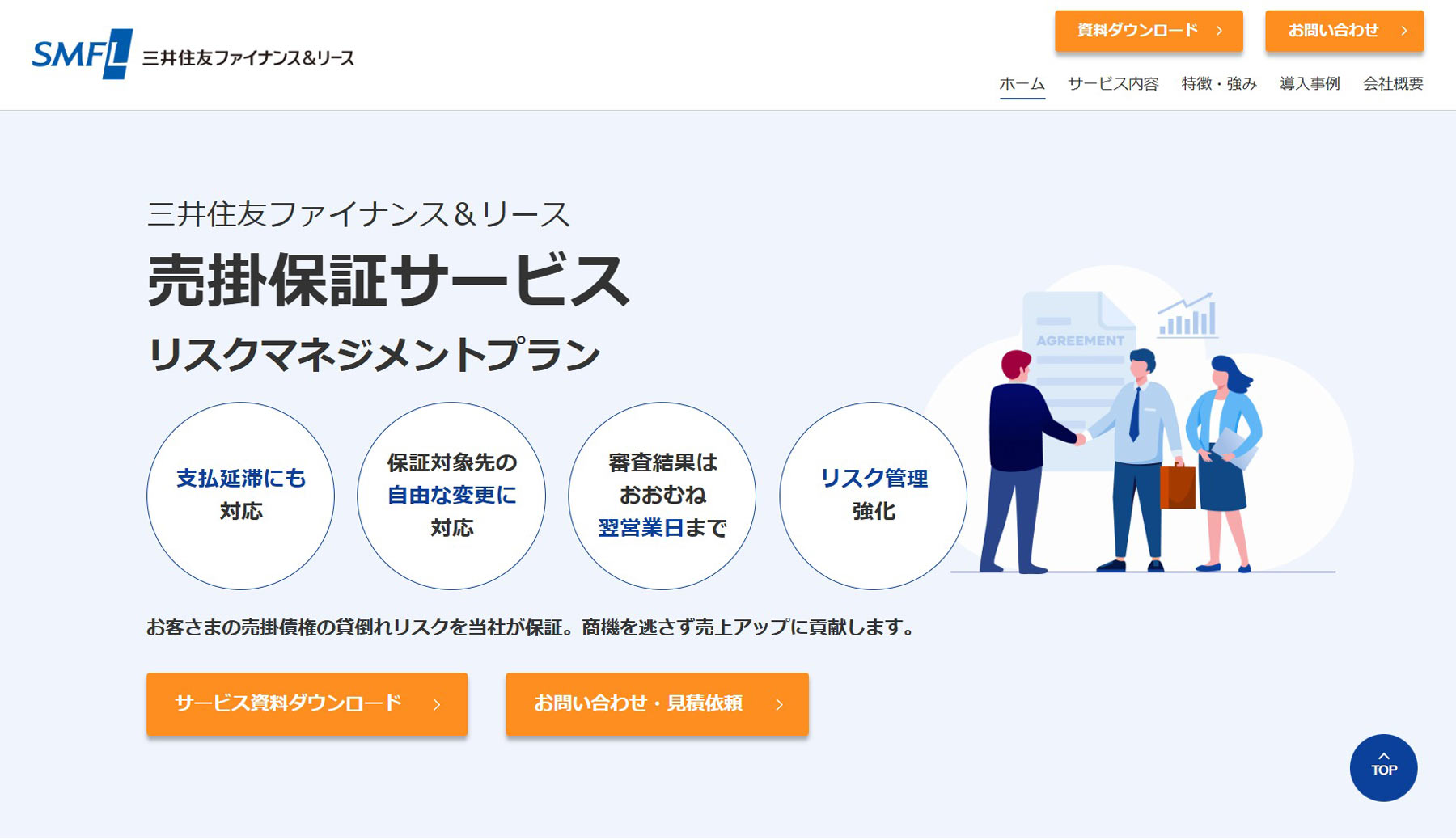
Task: Click the リスクマネジメントプラン subtitle
Action: point(374,355)
